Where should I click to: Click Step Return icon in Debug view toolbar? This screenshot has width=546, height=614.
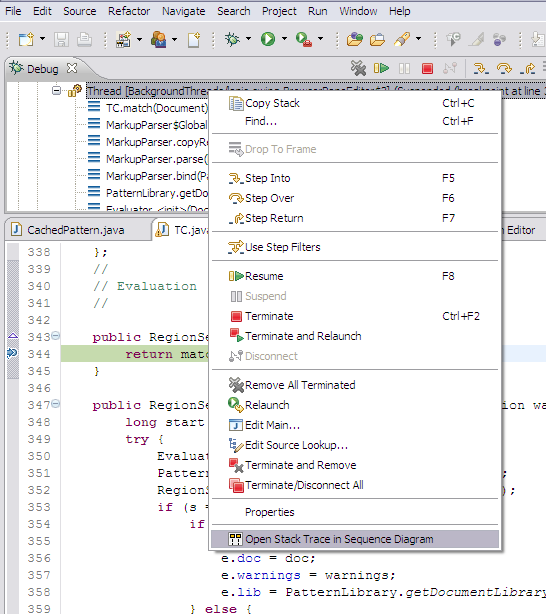528,69
